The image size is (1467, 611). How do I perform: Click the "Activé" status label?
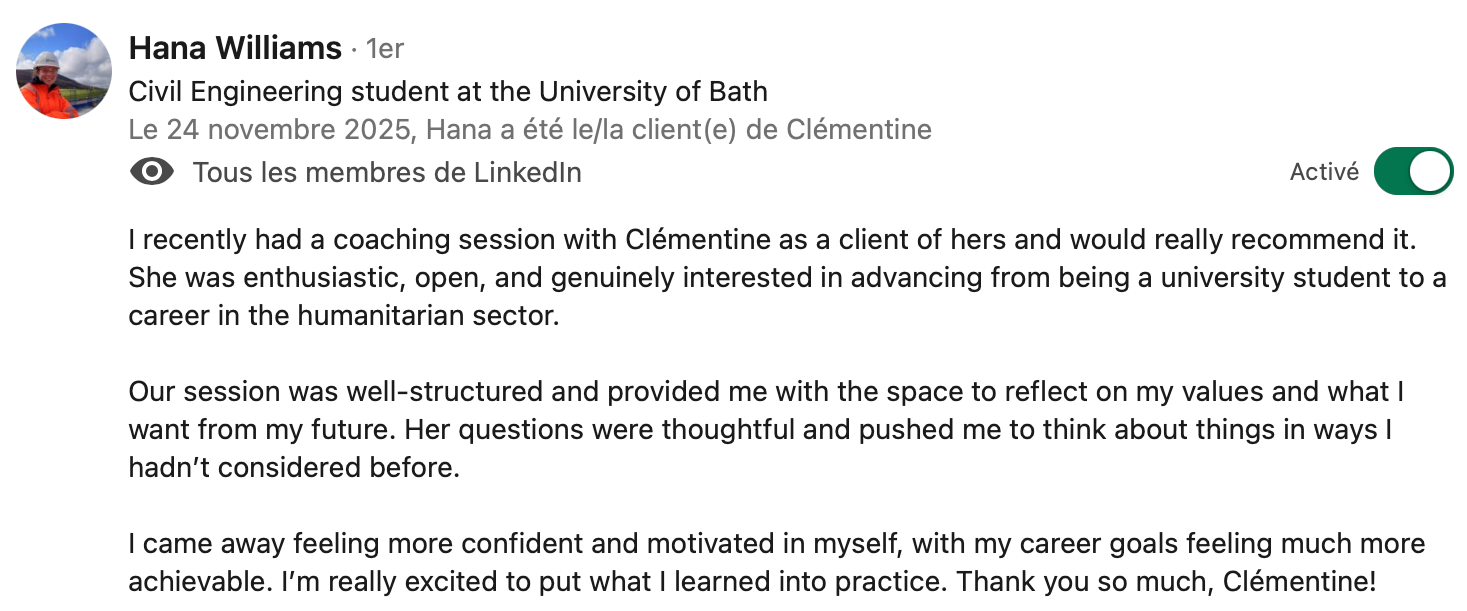[x=1324, y=172]
